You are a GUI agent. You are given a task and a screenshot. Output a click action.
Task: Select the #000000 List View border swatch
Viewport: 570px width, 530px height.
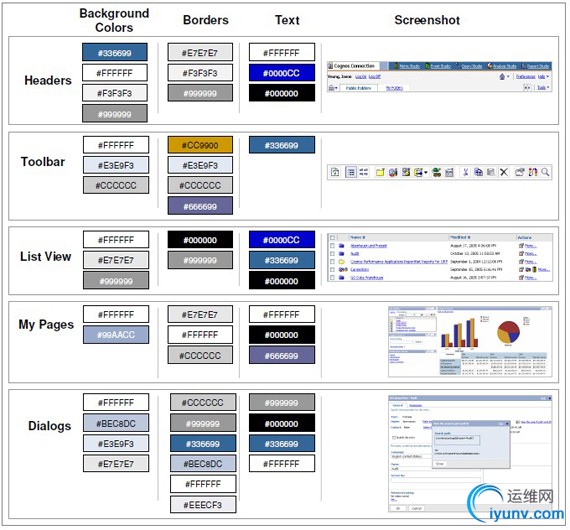(x=200, y=240)
